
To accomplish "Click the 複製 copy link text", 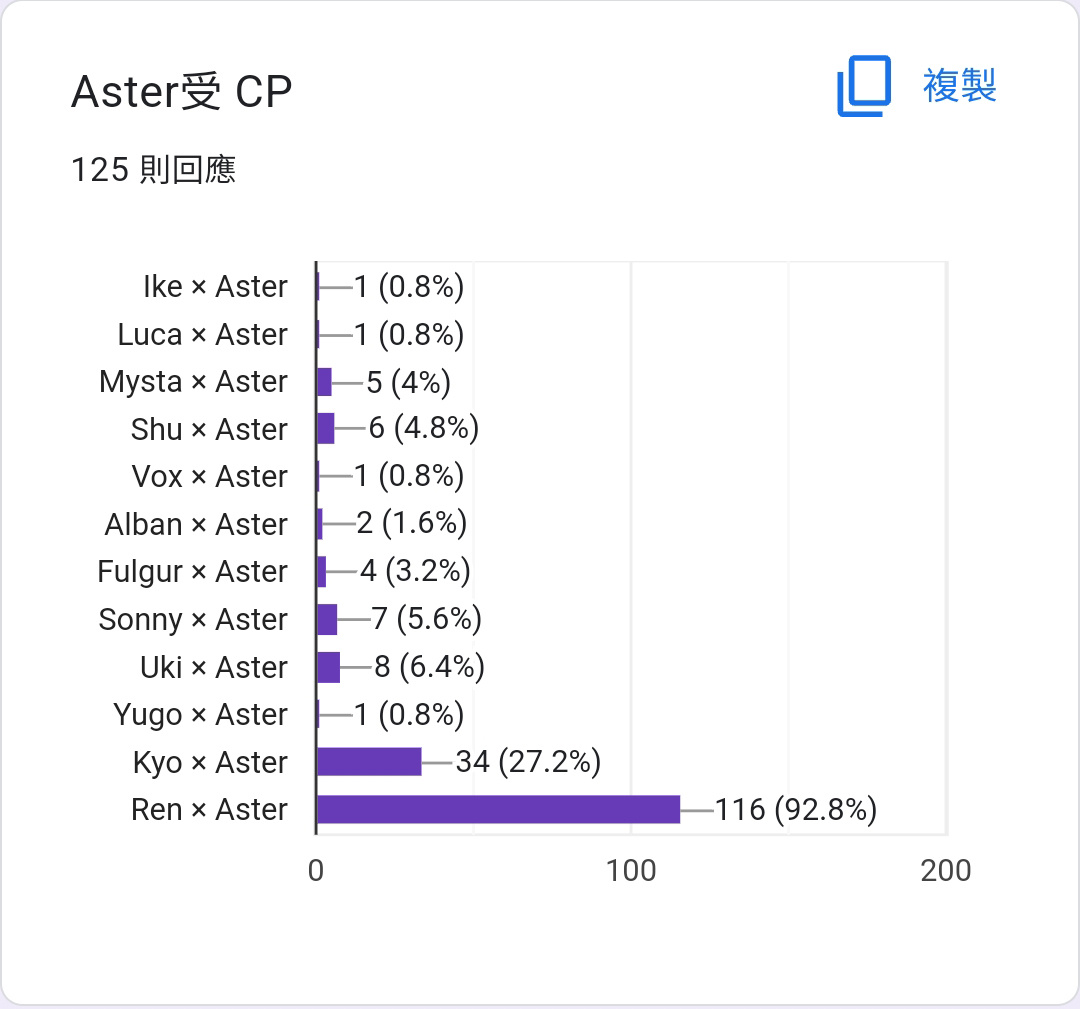I will coord(959,86).
